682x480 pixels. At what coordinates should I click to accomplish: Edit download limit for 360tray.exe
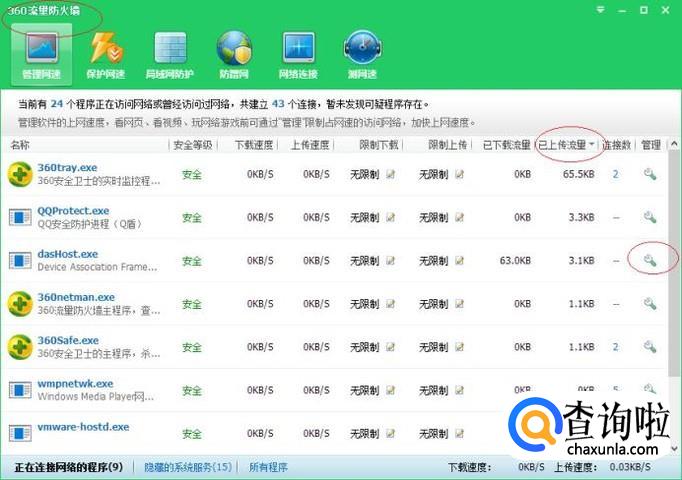391,174
